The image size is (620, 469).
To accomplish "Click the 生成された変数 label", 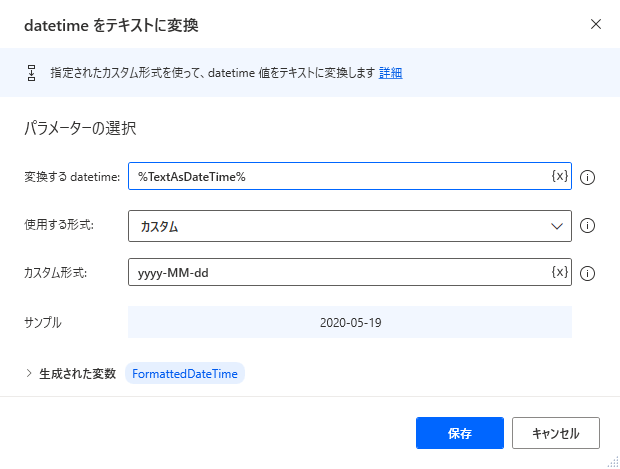I will click(x=76, y=373).
